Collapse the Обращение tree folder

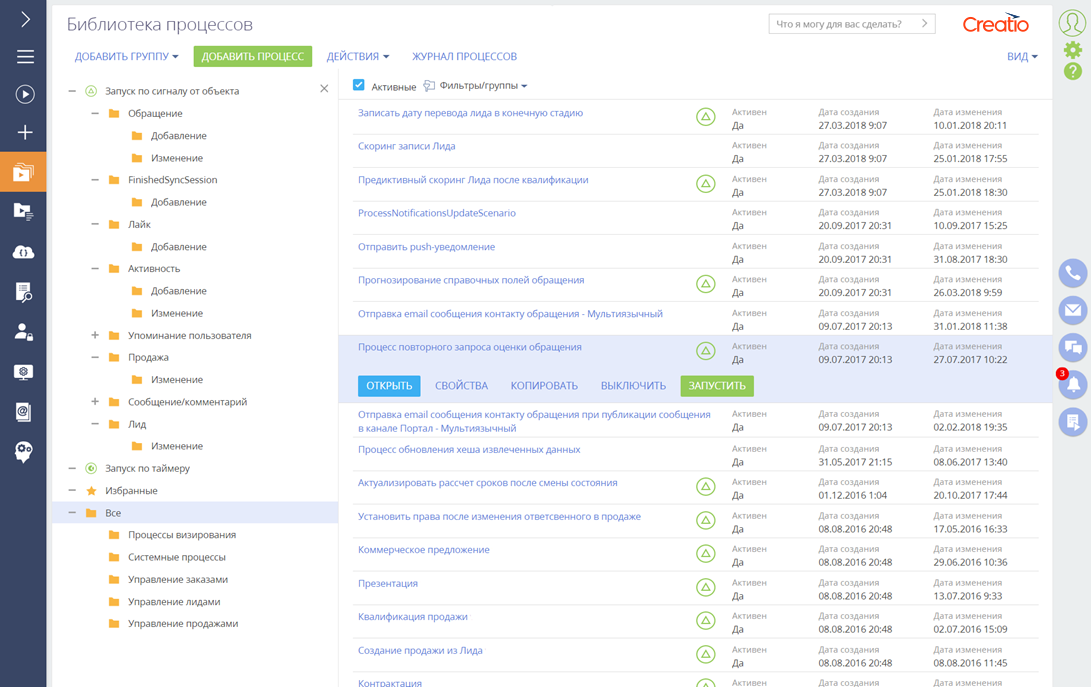point(95,114)
